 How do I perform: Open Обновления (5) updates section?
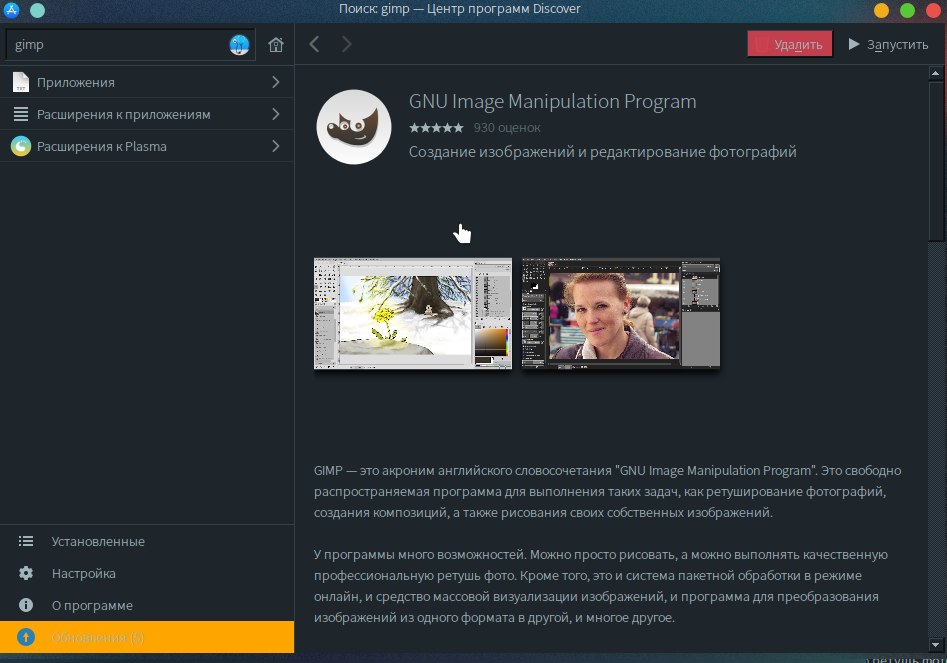147,637
